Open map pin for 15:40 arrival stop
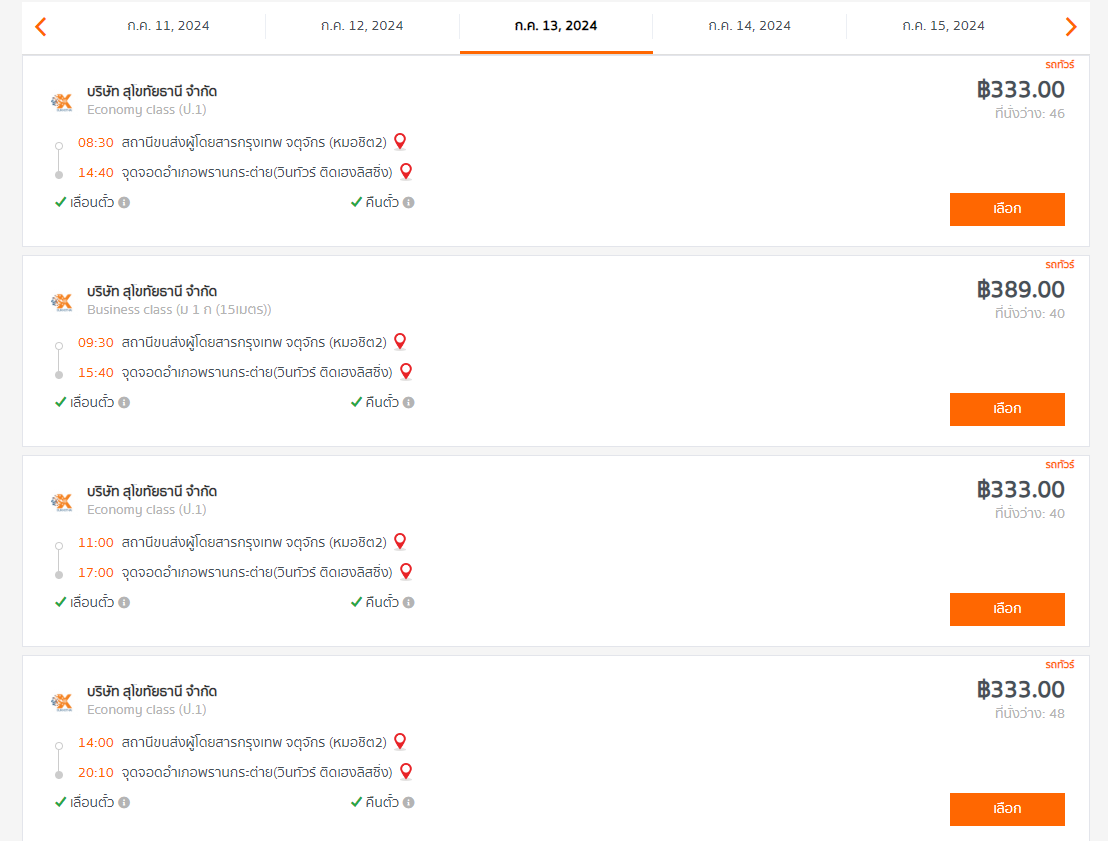The width and height of the screenshot is (1108, 841). (x=406, y=372)
